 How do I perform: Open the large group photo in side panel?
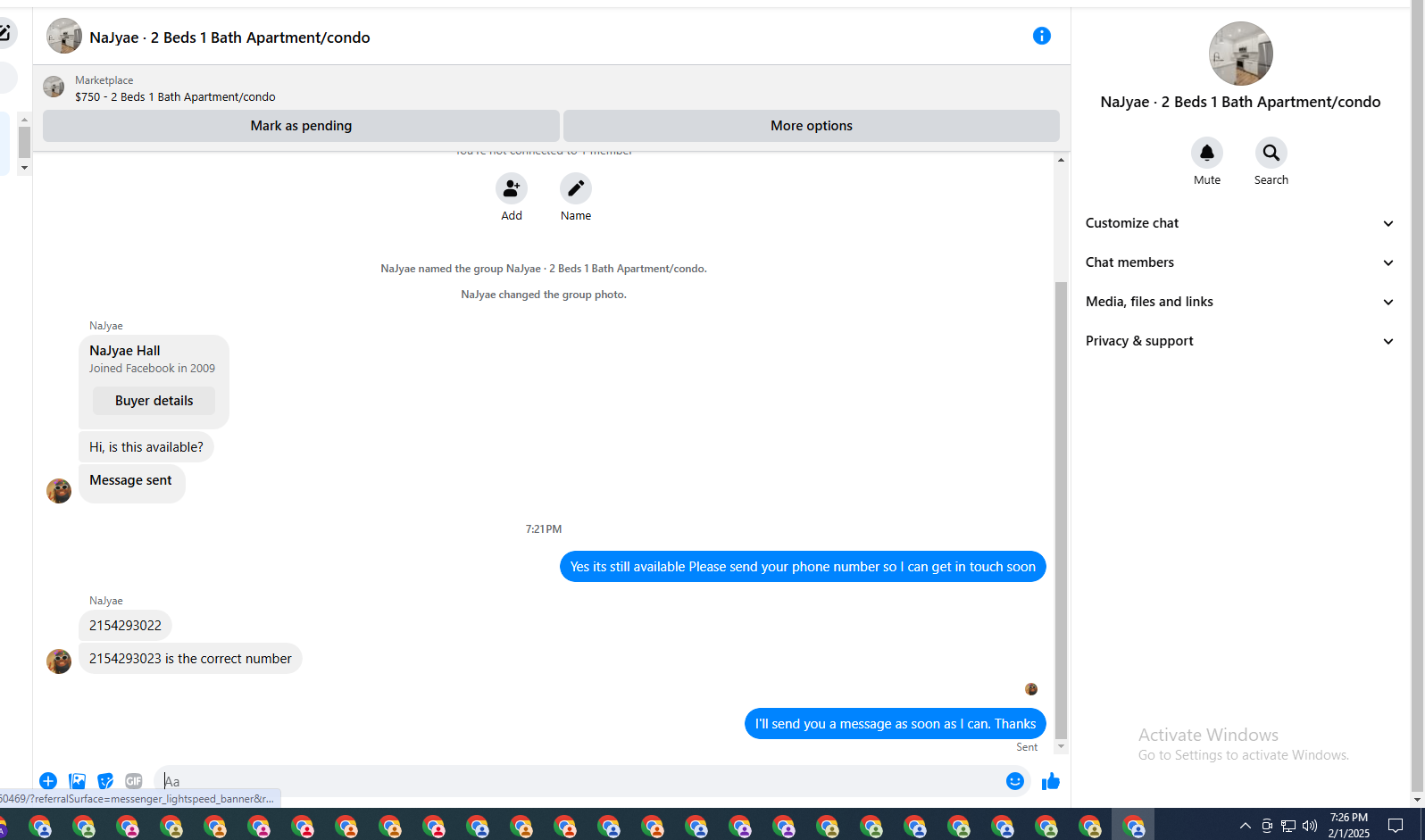(x=1240, y=54)
